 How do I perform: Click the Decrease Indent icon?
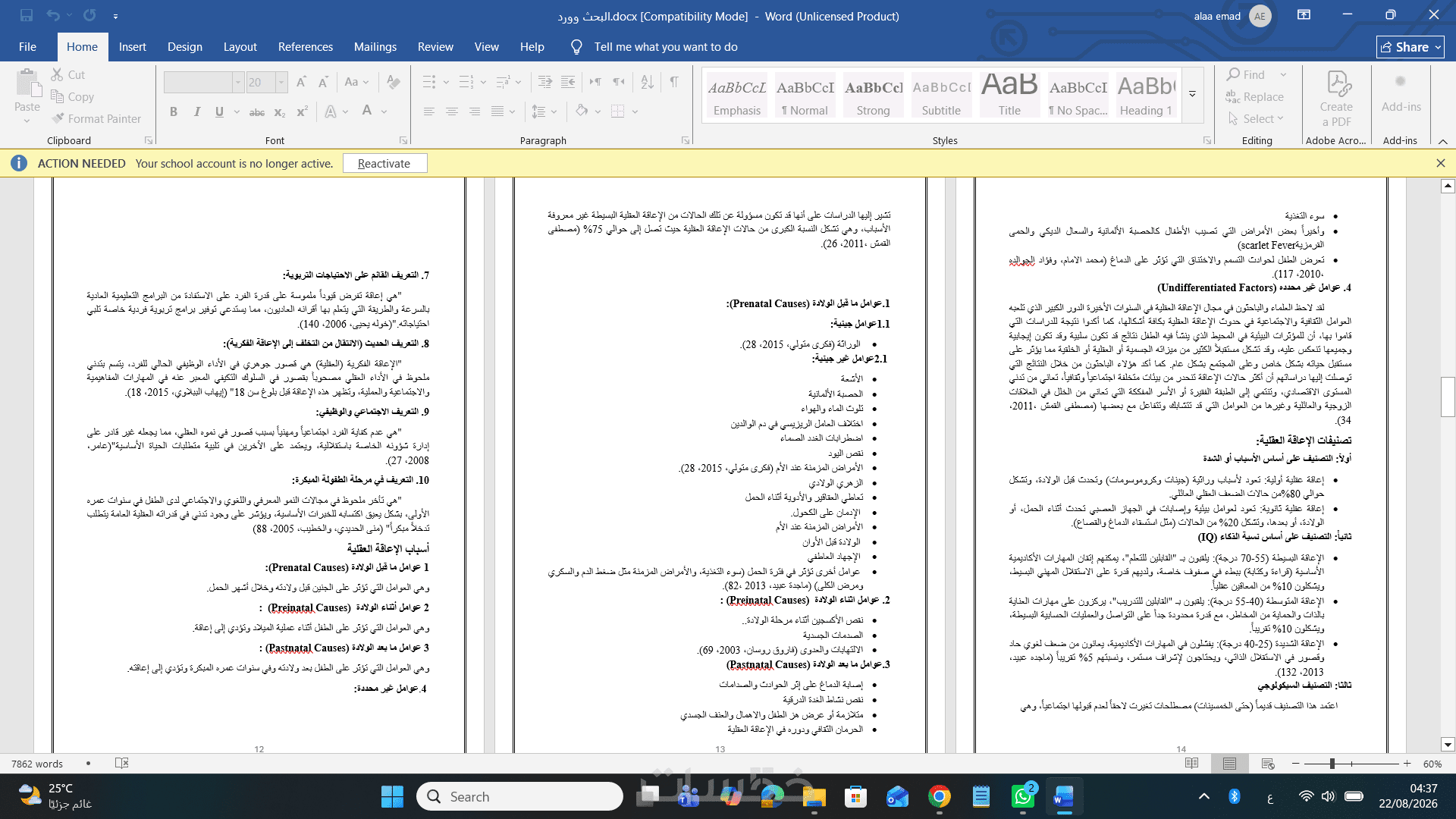(545, 82)
